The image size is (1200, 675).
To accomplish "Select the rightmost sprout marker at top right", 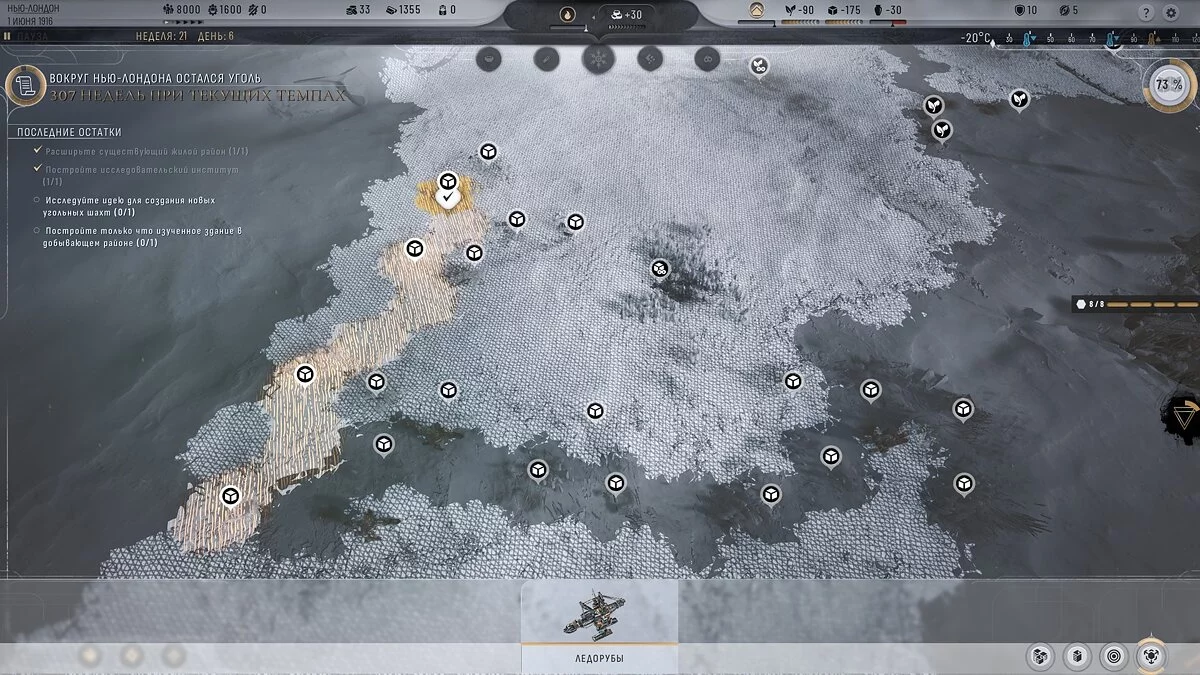I will 1018,98.
